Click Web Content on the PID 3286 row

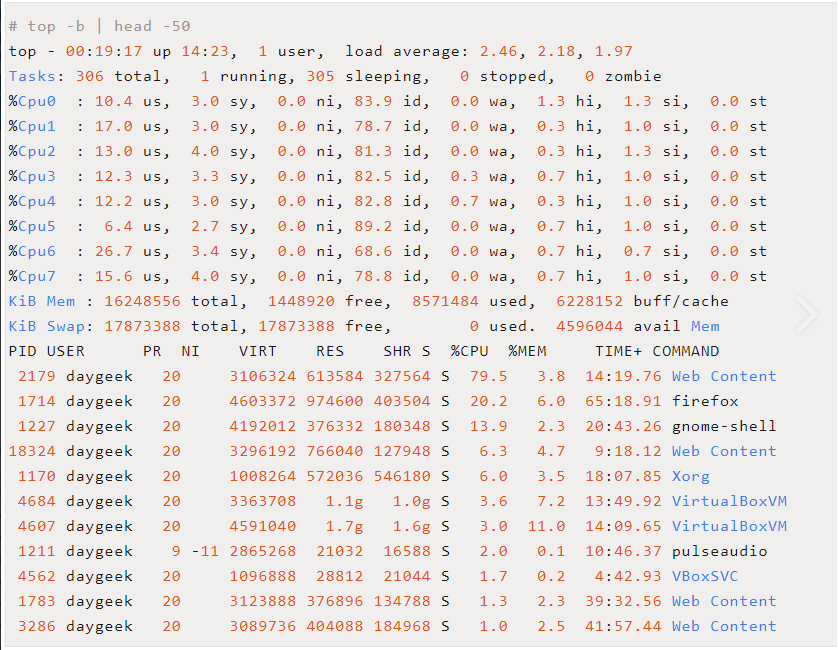tap(724, 626)
